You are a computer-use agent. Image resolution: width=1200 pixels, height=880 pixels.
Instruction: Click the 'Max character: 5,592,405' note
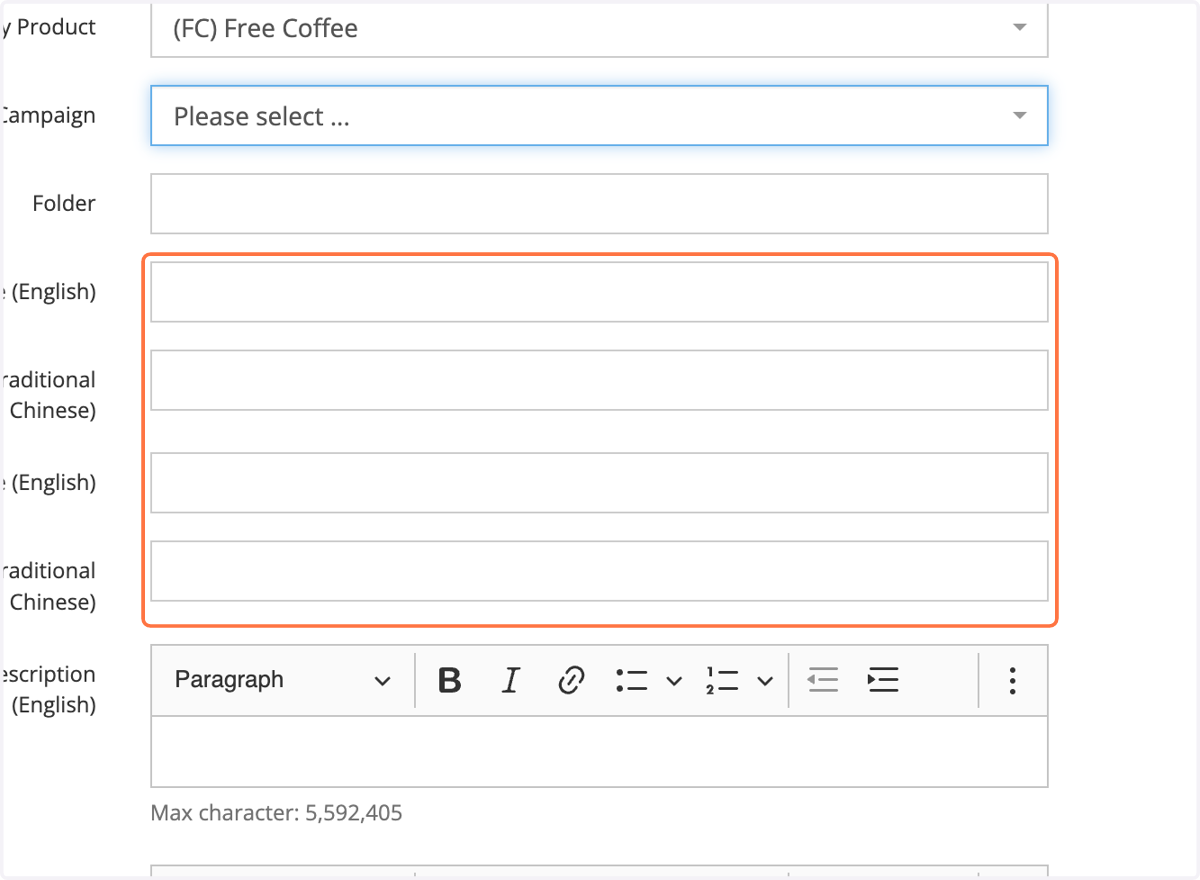tap(276, 813)
